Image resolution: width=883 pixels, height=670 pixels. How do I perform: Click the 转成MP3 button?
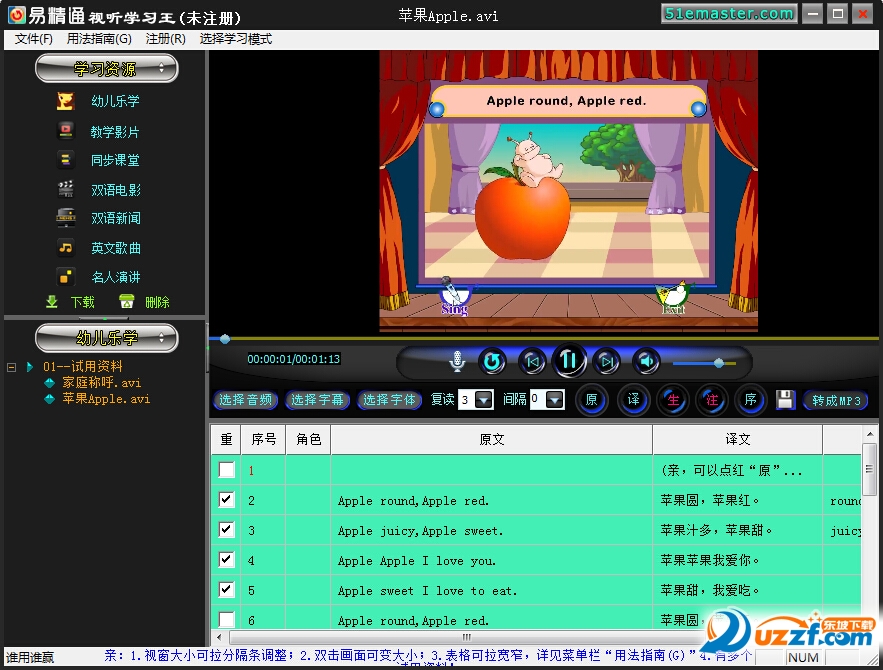click(836, 400)
